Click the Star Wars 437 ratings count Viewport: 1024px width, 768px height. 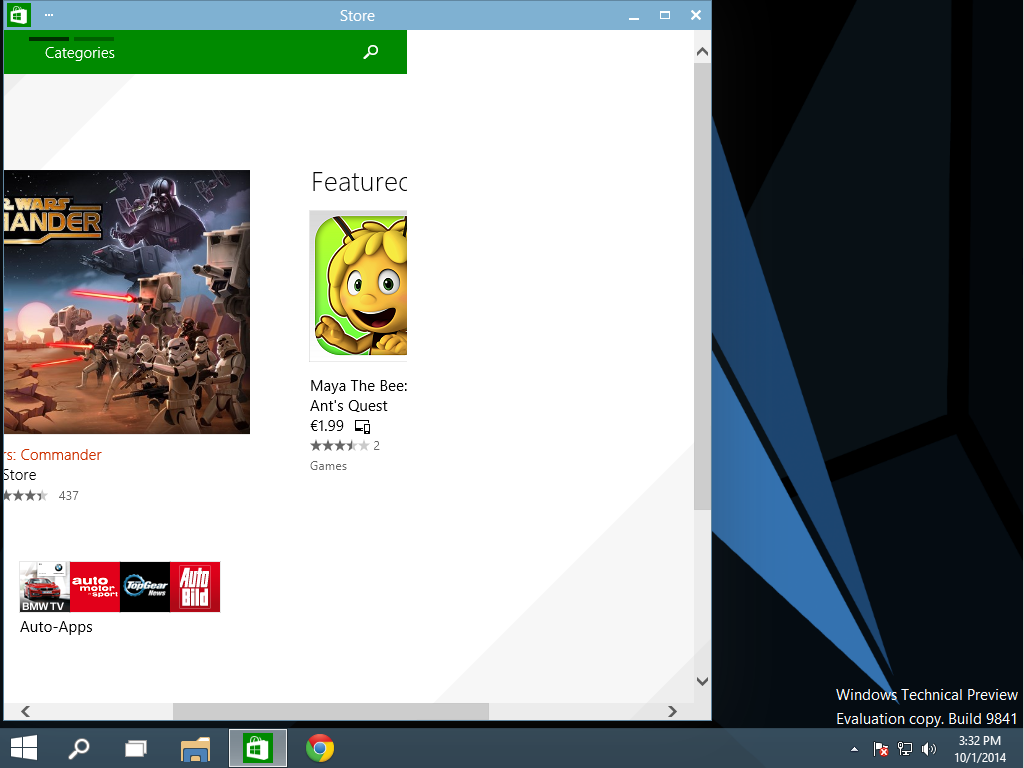(x=69, y=496)
